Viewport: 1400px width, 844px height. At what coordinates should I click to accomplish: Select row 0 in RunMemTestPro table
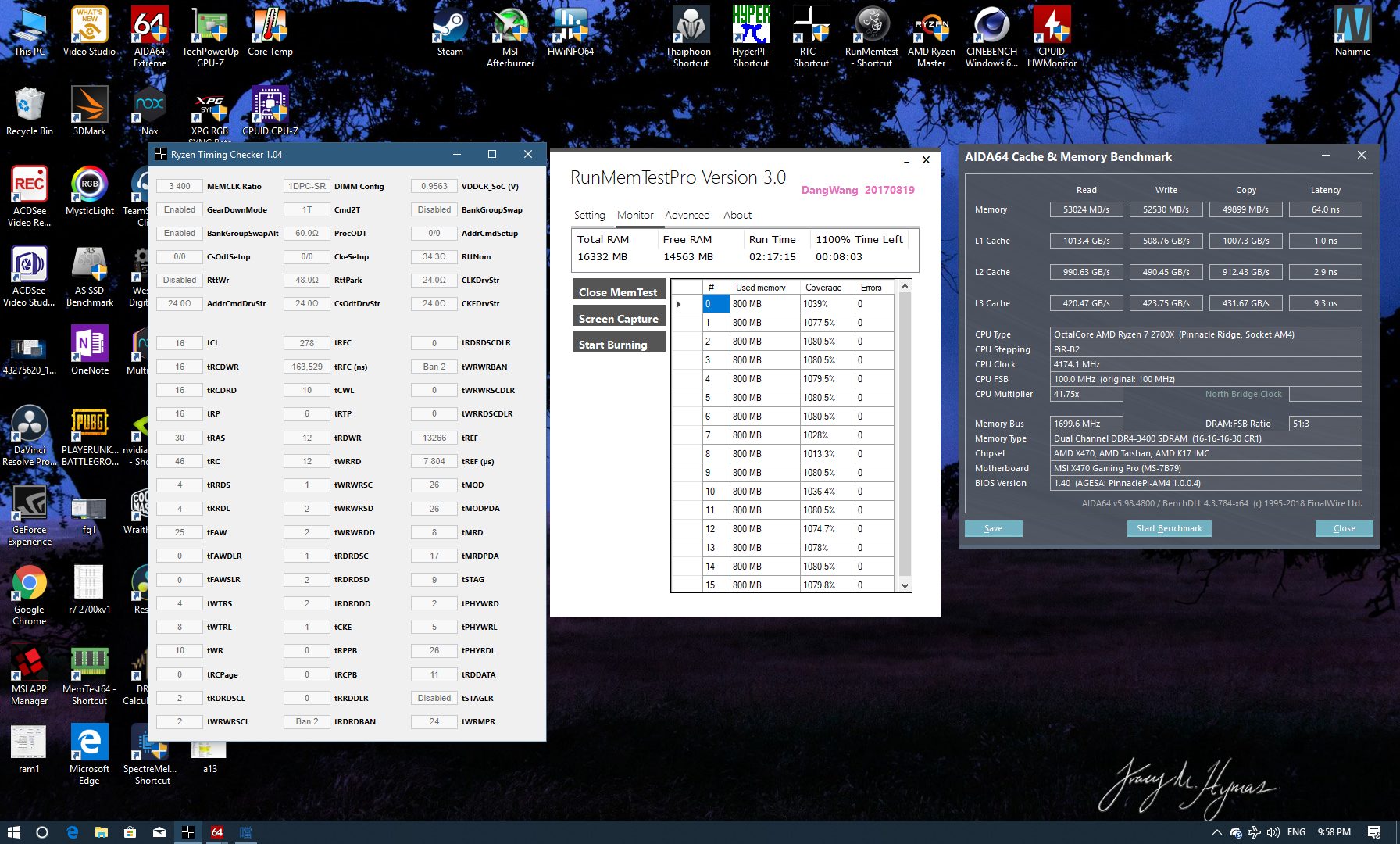click(x=782, y=303)
